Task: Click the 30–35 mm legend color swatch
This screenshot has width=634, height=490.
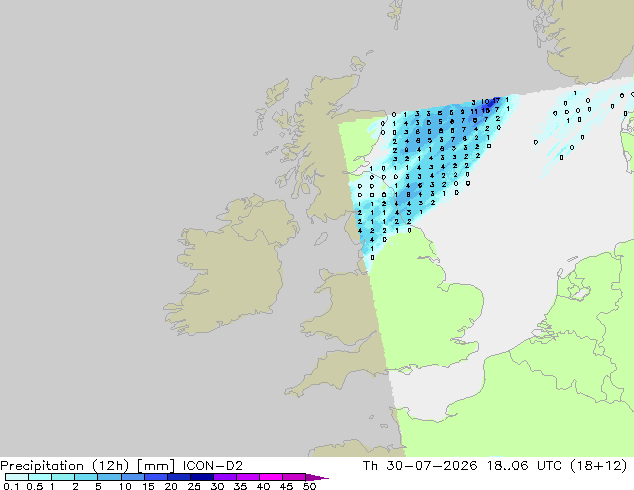Action: tap(225, 477)
